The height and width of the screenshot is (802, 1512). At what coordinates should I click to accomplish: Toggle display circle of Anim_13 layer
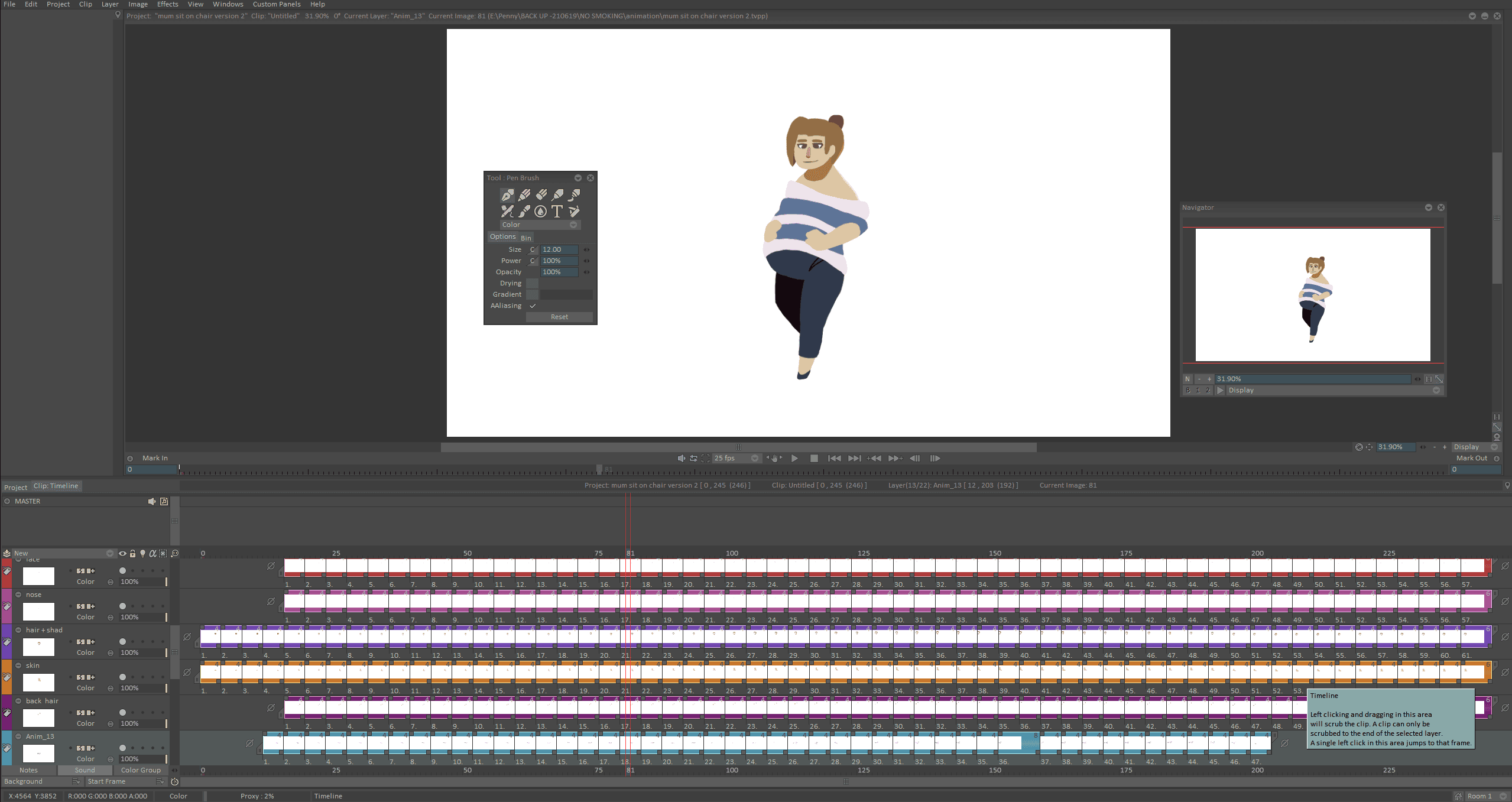[122, 748]
